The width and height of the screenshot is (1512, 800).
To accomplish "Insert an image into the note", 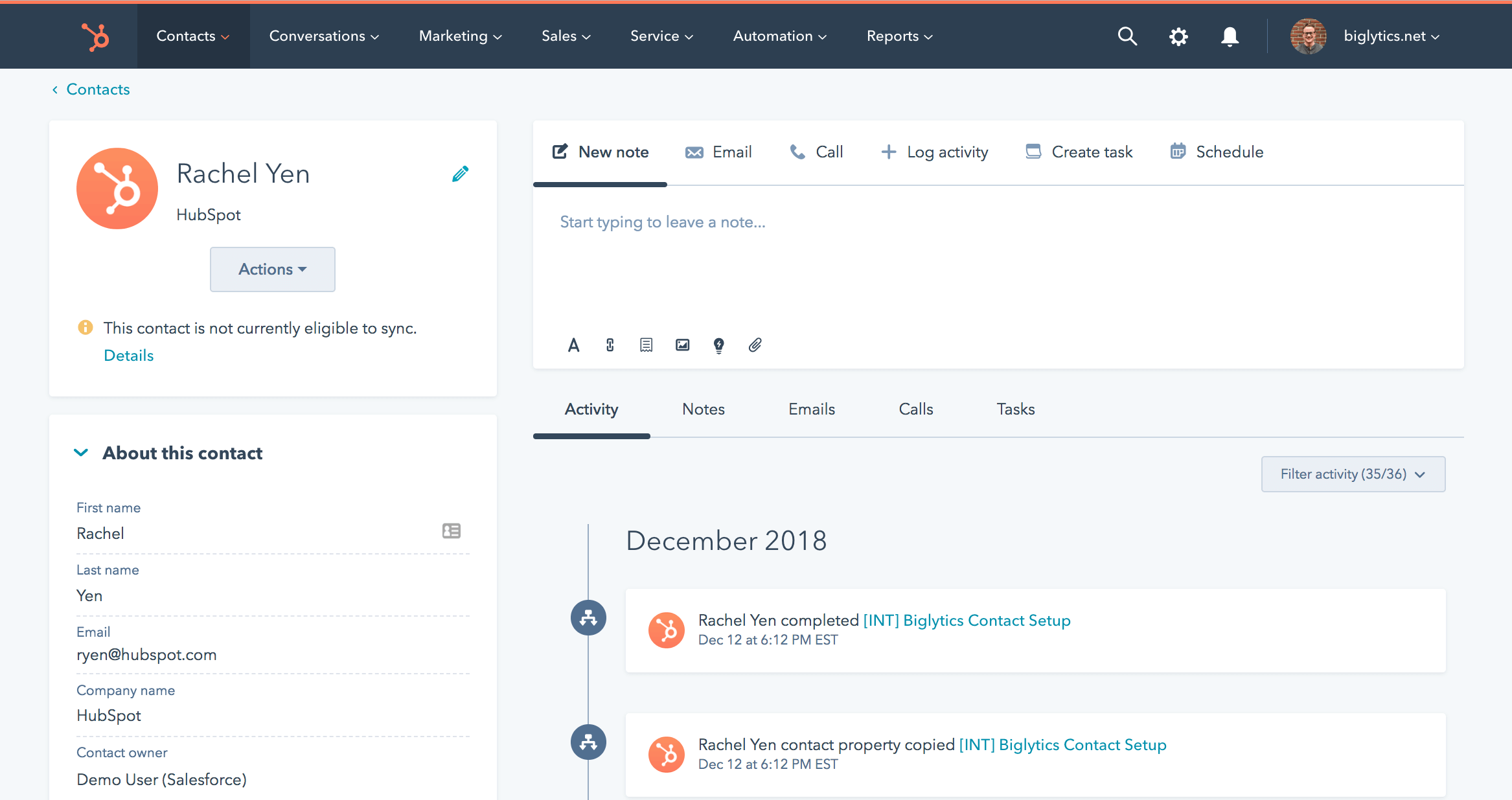I will click(682, 345).
